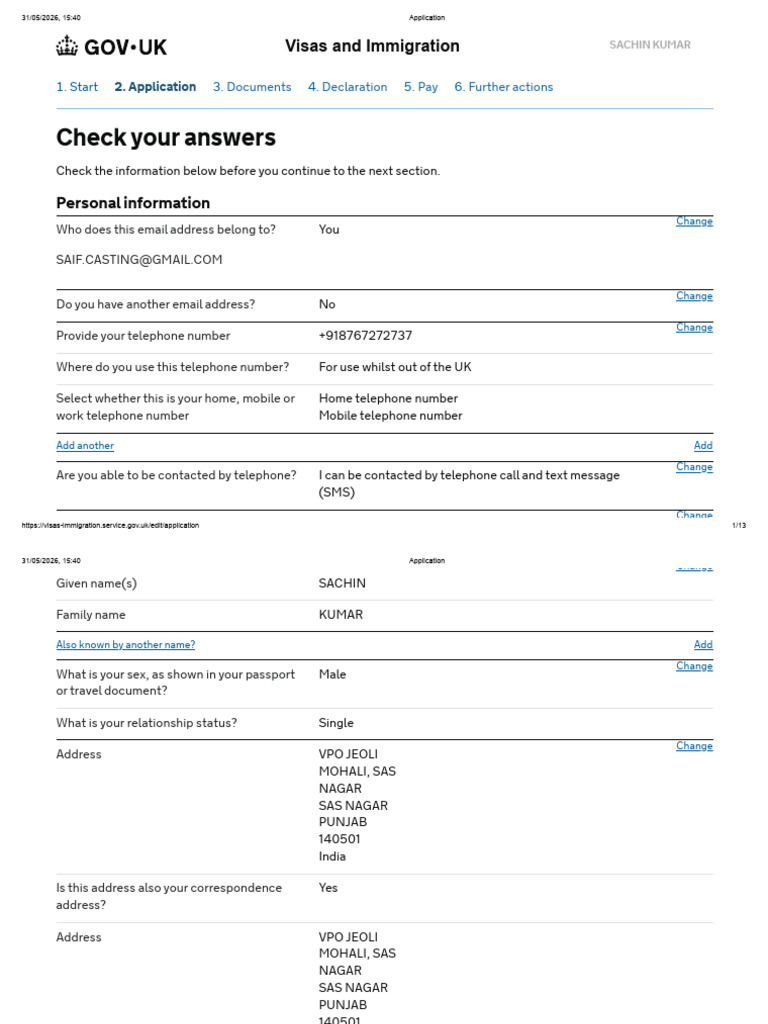Open 6. Further actions step
The height and width of the screenshot is (1024, 768).
[x=504, y=87]
